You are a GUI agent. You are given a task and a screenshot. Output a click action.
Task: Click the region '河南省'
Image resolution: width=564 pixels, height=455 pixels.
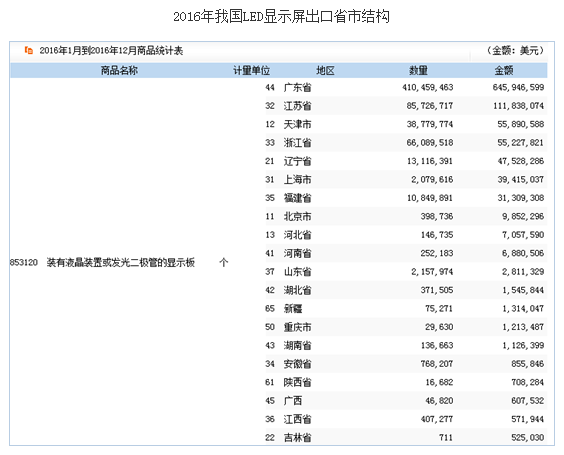pyautogui.click(x=297, y=253)
